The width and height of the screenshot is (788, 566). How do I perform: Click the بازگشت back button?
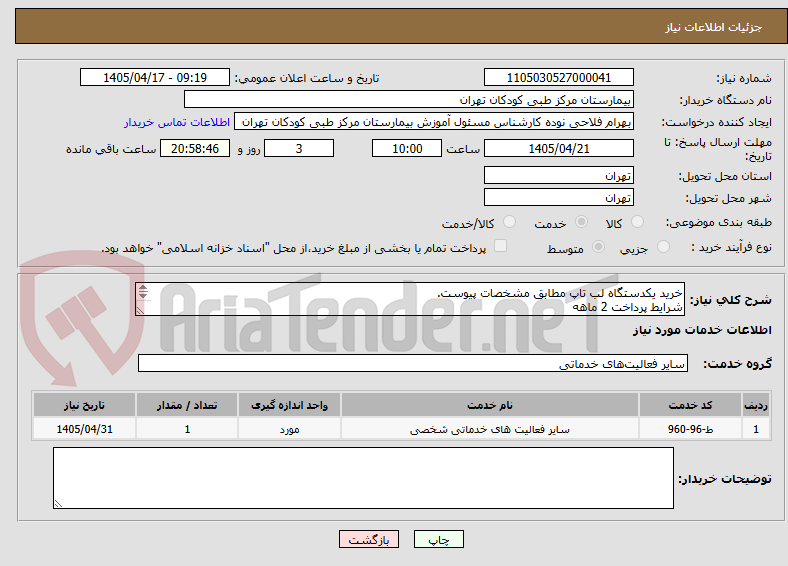coord(369,539)
